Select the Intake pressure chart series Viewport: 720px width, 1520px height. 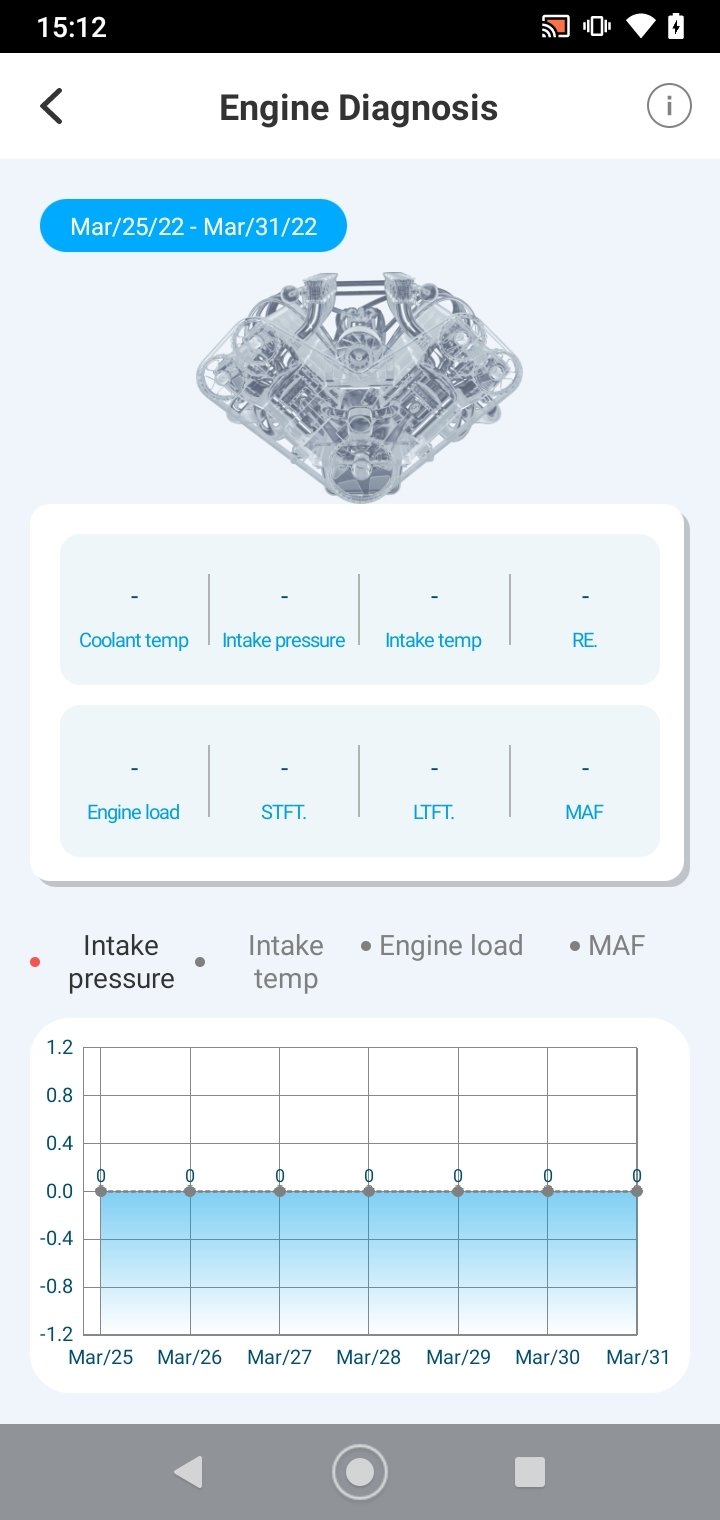tap(121, 962)
